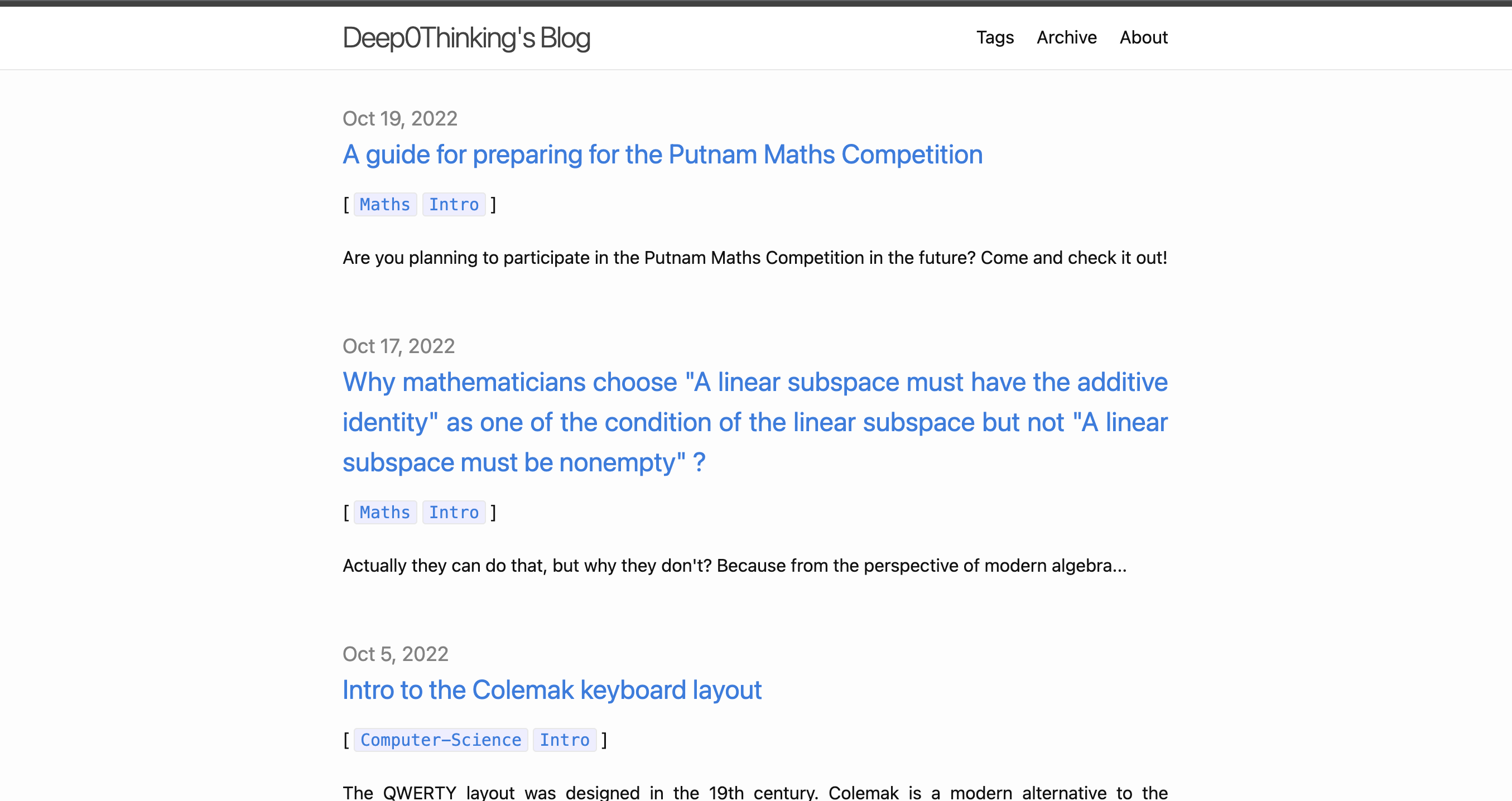Viewport: 1512px width, 801px height.
Task: Open the Intro to the Colemak keyboard layout post
Action: click(x=552, y=690)
